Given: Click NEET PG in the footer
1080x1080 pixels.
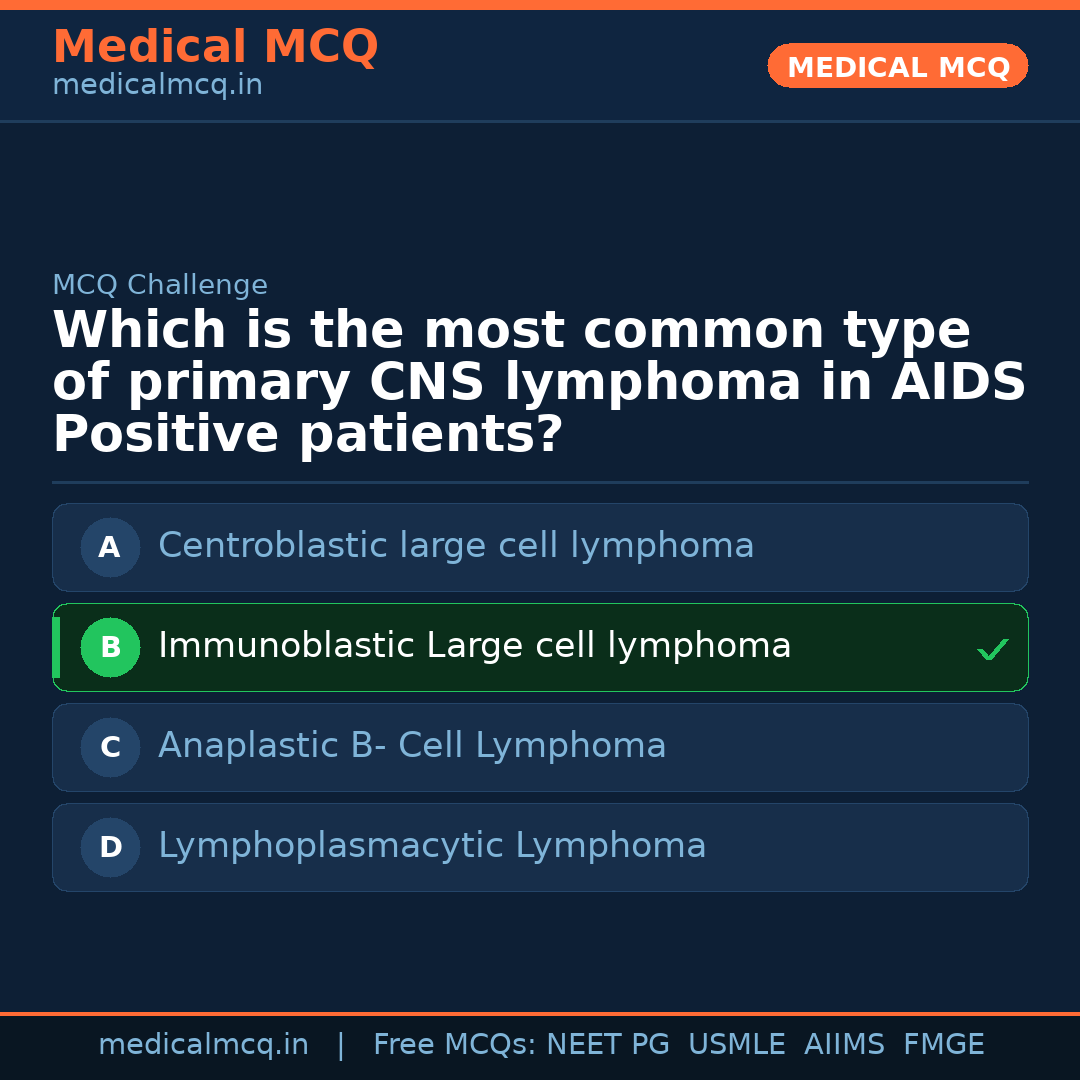Looking at the screenshot, I should [608, 1045].
